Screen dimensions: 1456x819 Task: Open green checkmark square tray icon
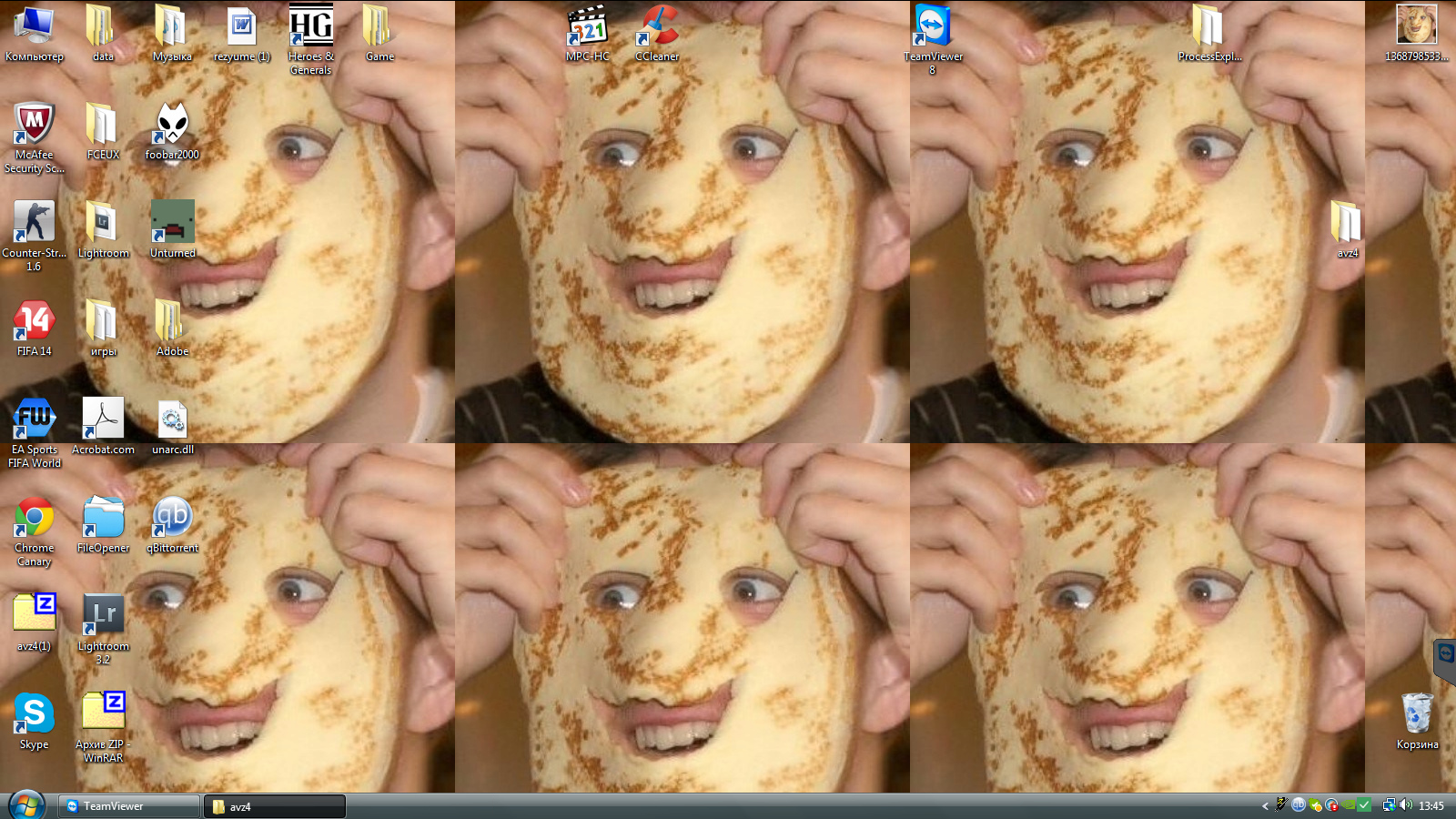tap(1364, 805)
